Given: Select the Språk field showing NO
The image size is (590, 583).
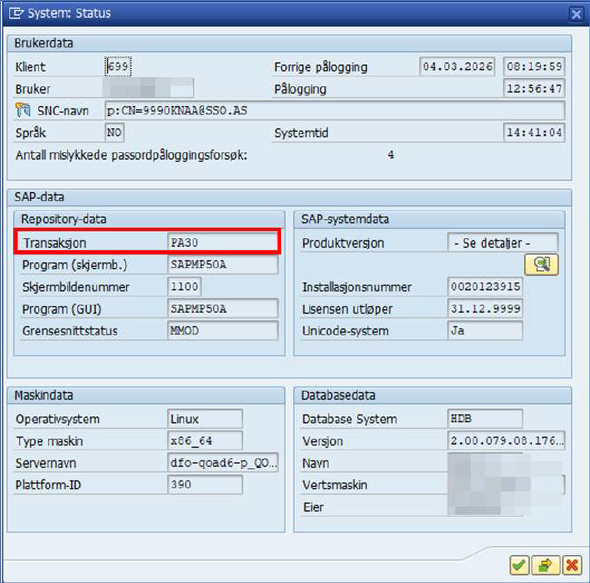Looking at the screenshot, I should pos(114,132).
